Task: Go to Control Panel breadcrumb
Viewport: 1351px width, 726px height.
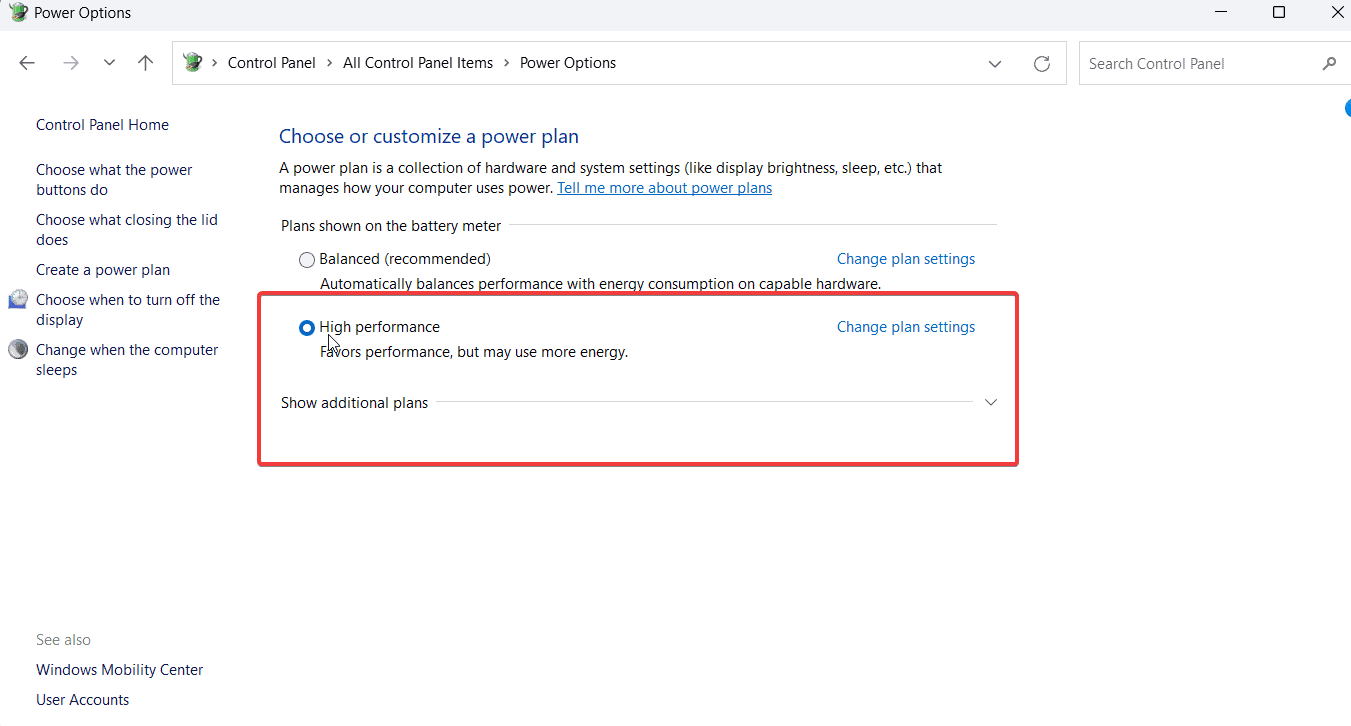Action: click(271, 63)
